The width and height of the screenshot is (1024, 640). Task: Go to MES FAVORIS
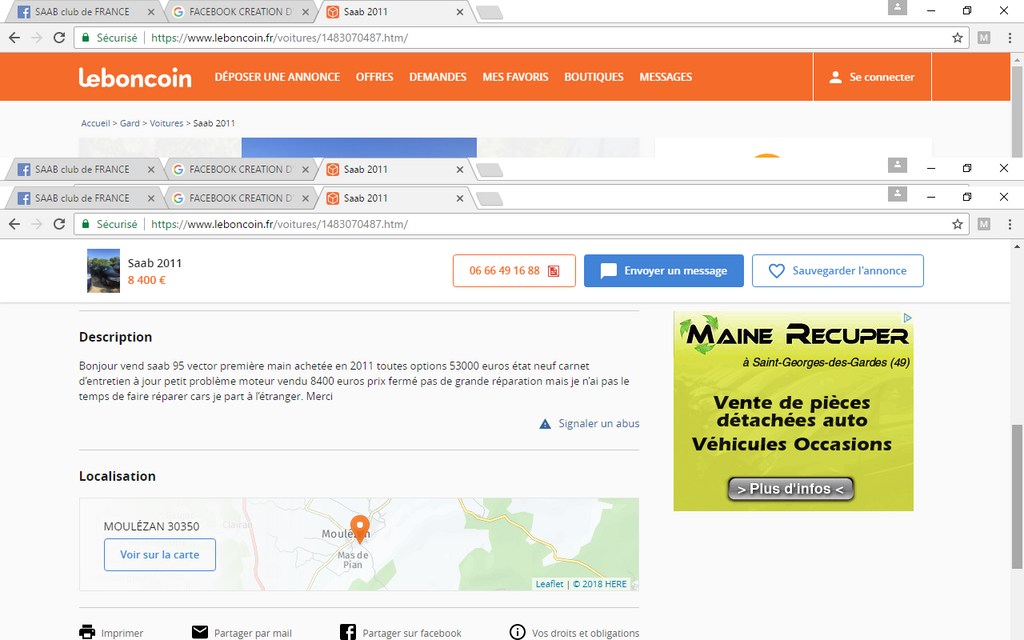coord(515,77)
